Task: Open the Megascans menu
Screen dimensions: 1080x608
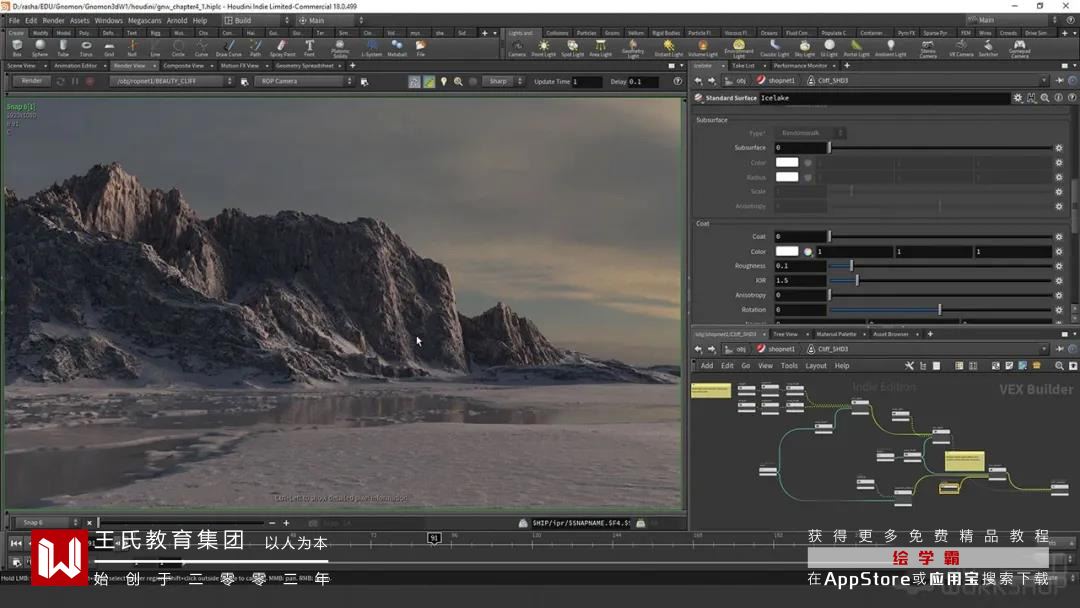Action: (145, 20)
